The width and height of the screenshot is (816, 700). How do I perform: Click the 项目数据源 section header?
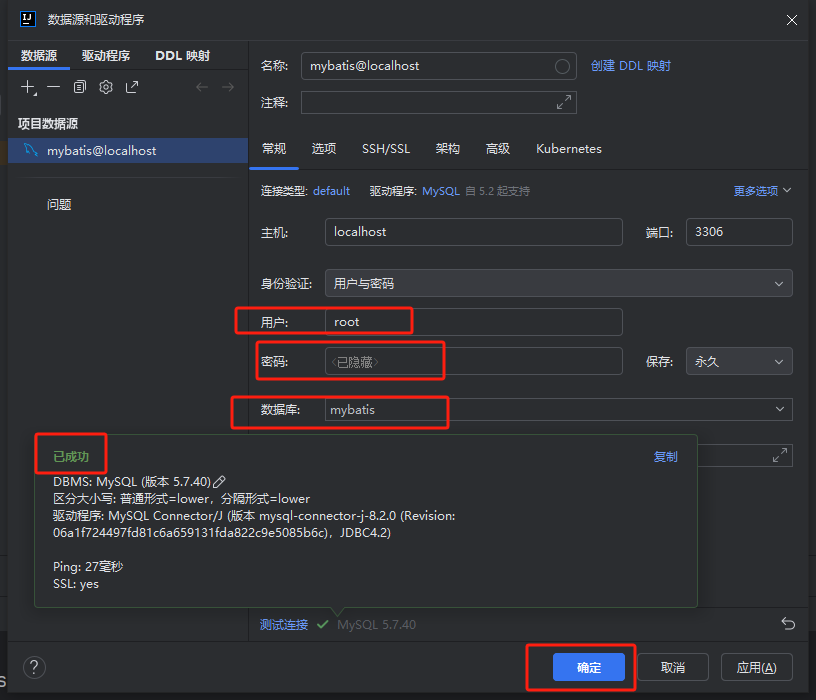48,123
